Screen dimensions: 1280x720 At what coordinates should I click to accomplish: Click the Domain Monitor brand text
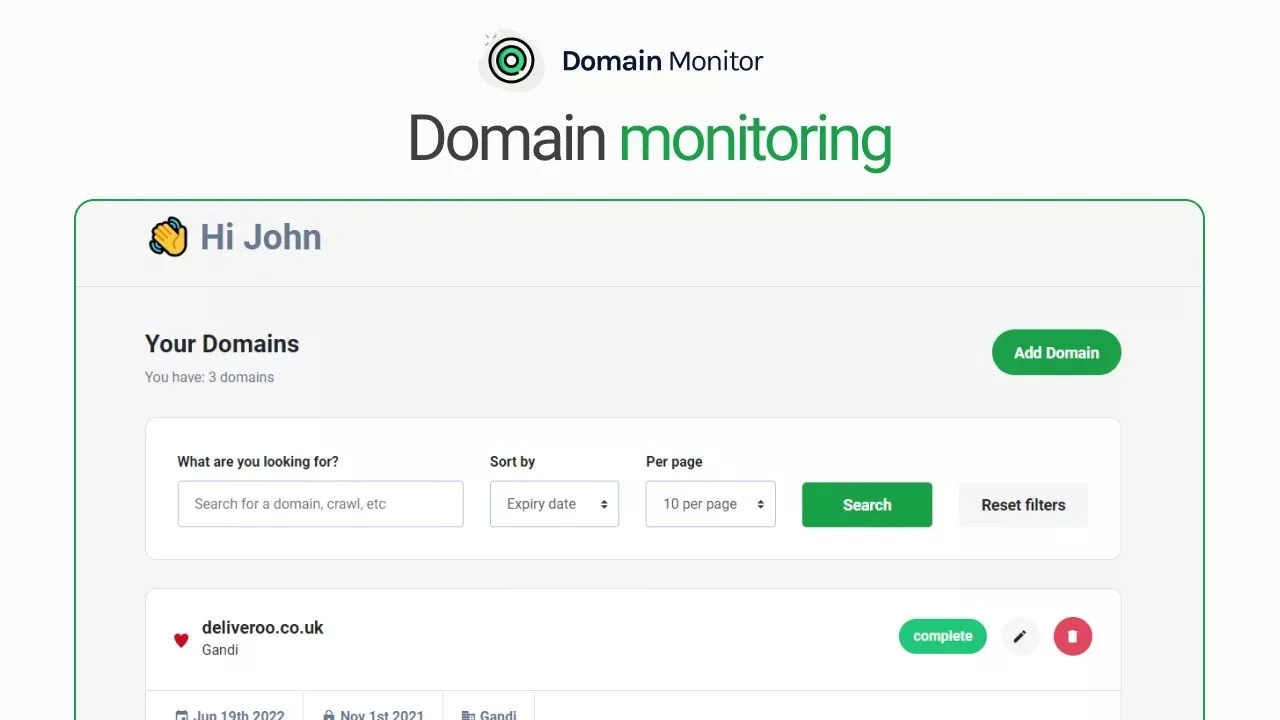[662, 61]
